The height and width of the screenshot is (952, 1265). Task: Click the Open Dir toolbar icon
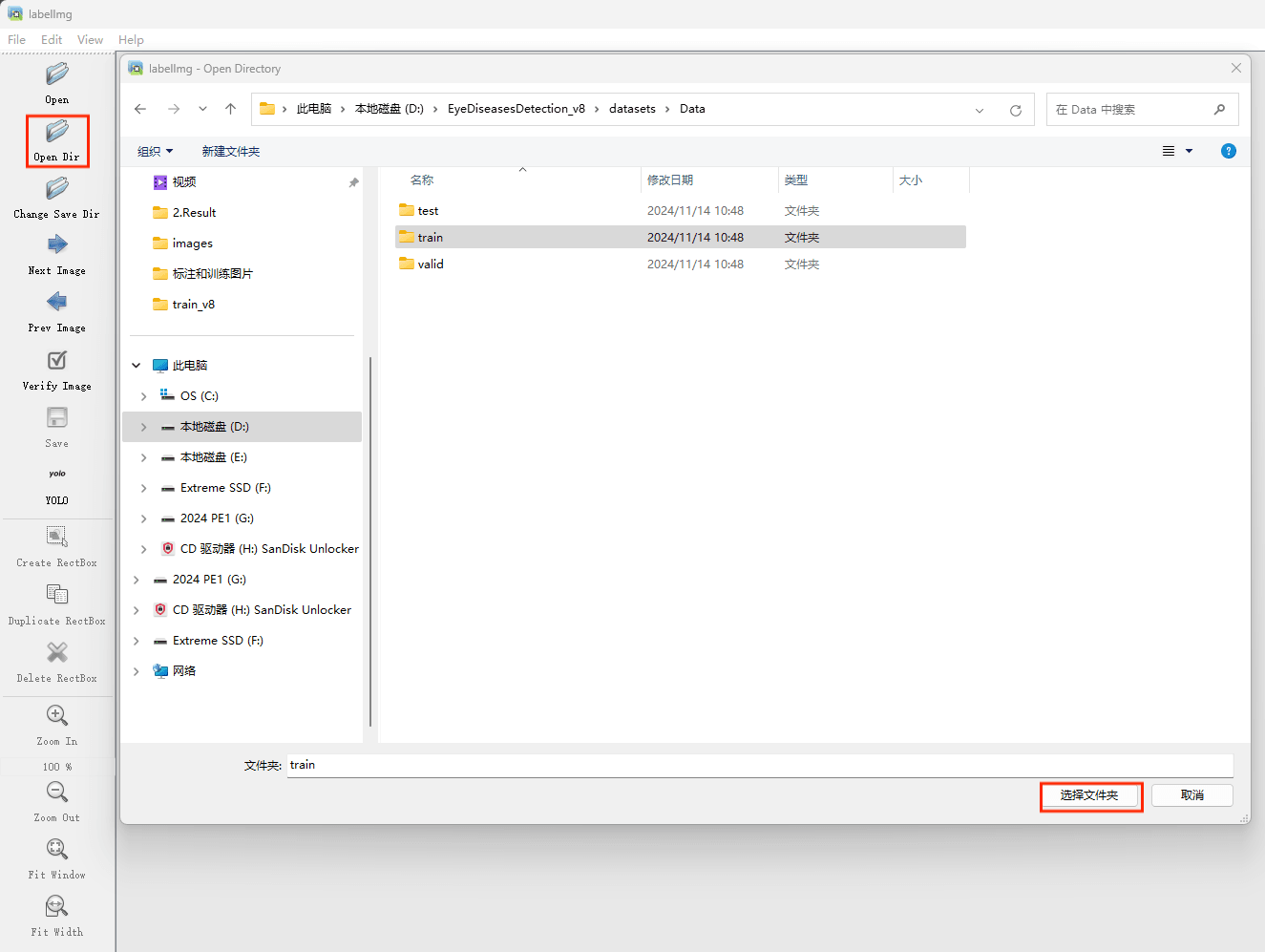[x=57, y=131]
